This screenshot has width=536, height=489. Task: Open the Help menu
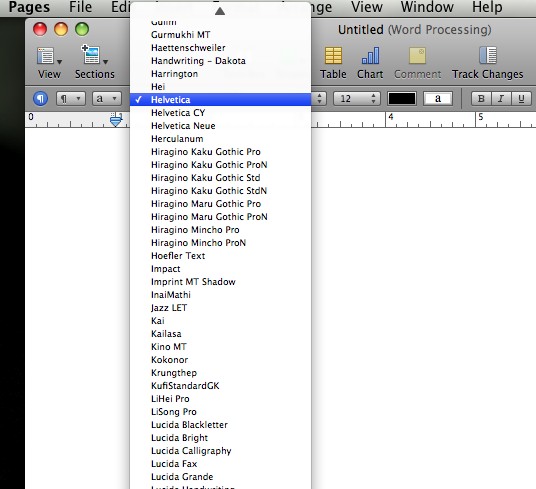[x=487, y=7]
